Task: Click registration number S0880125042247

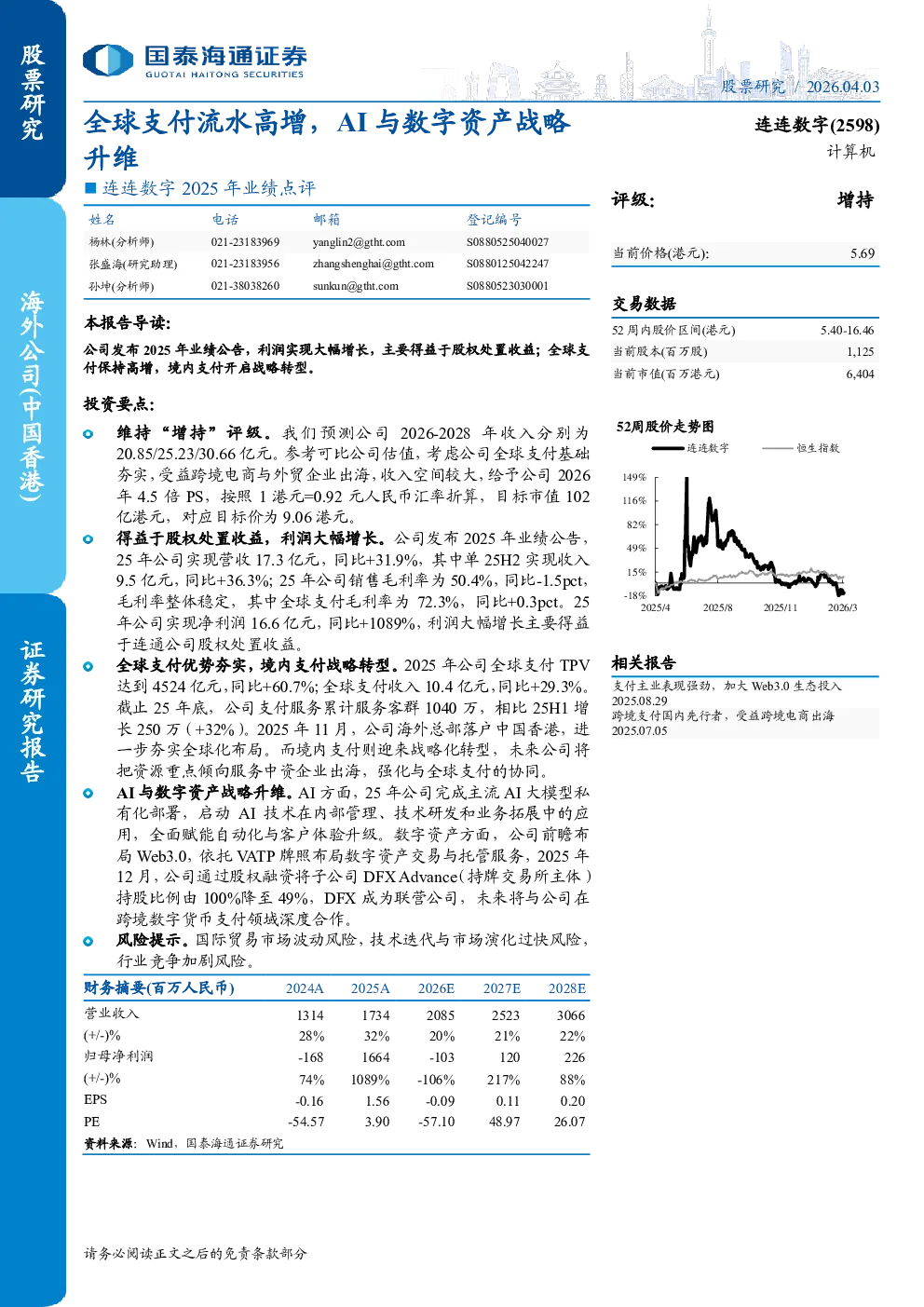Action: (508, 264)
